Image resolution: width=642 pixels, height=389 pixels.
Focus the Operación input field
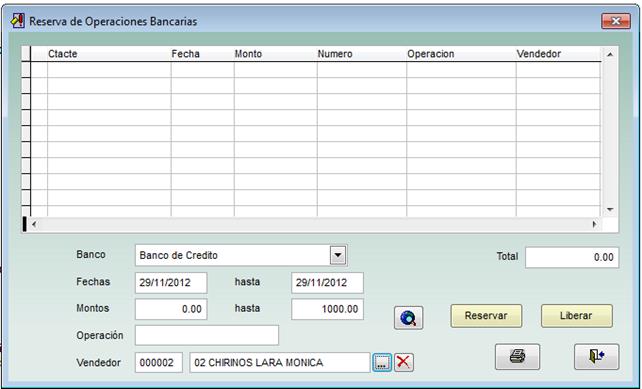click(207, 335)
